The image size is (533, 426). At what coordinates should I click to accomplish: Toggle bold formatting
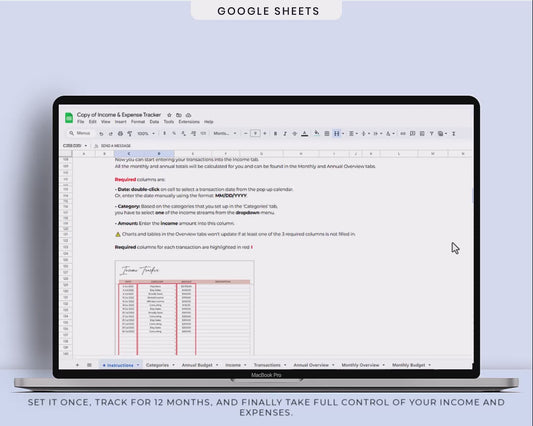point(275,134)
